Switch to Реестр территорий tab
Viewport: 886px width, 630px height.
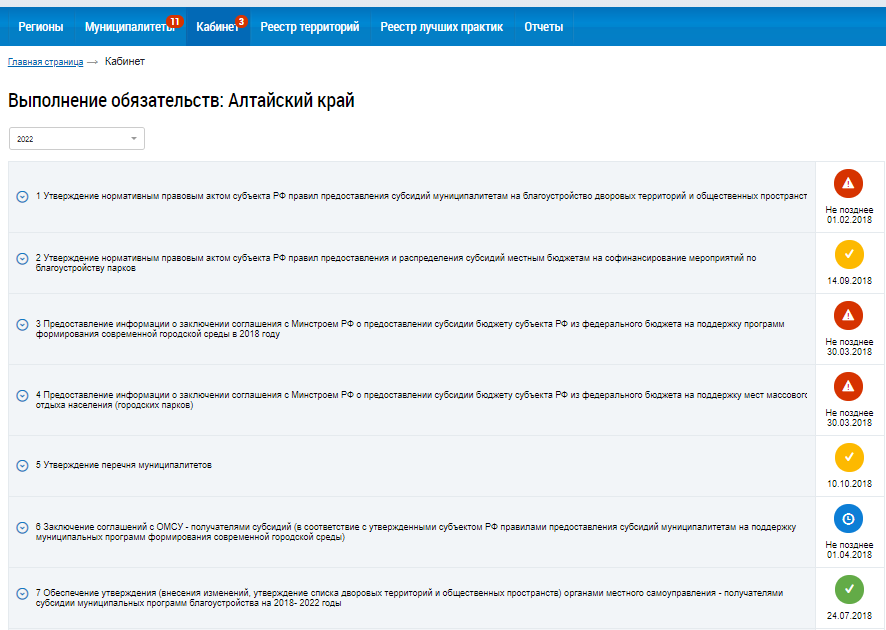point(309,27)
